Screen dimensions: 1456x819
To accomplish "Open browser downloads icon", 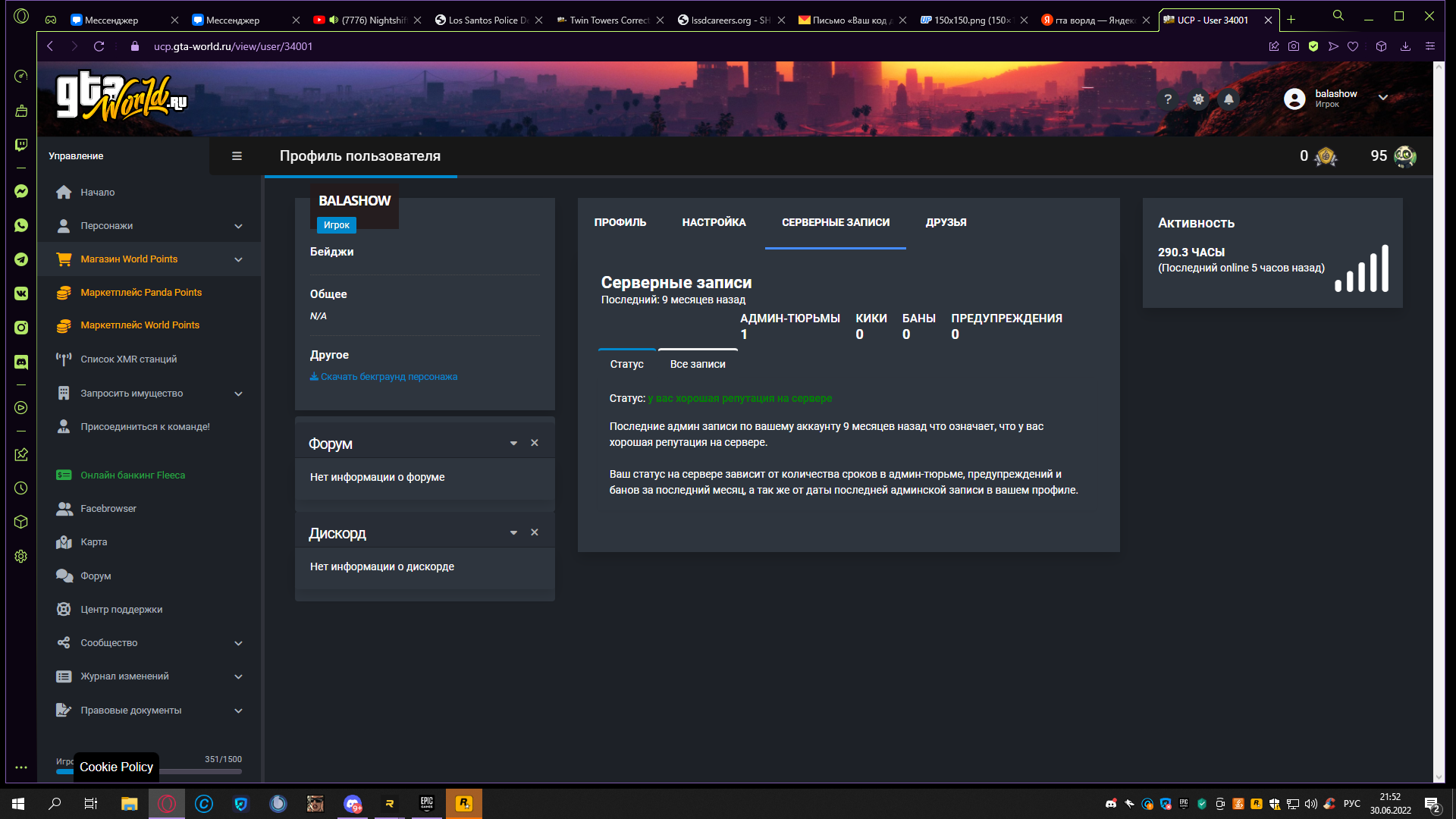I will coord(1405,46).
